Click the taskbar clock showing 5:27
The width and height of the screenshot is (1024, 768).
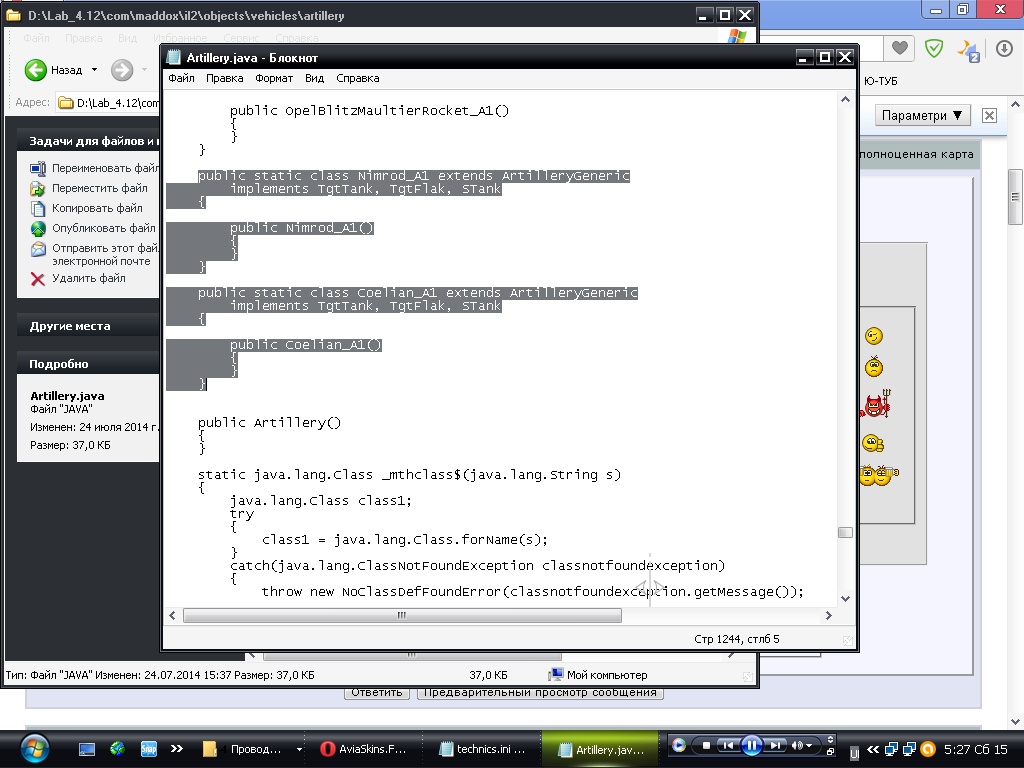tap(976, 749)
